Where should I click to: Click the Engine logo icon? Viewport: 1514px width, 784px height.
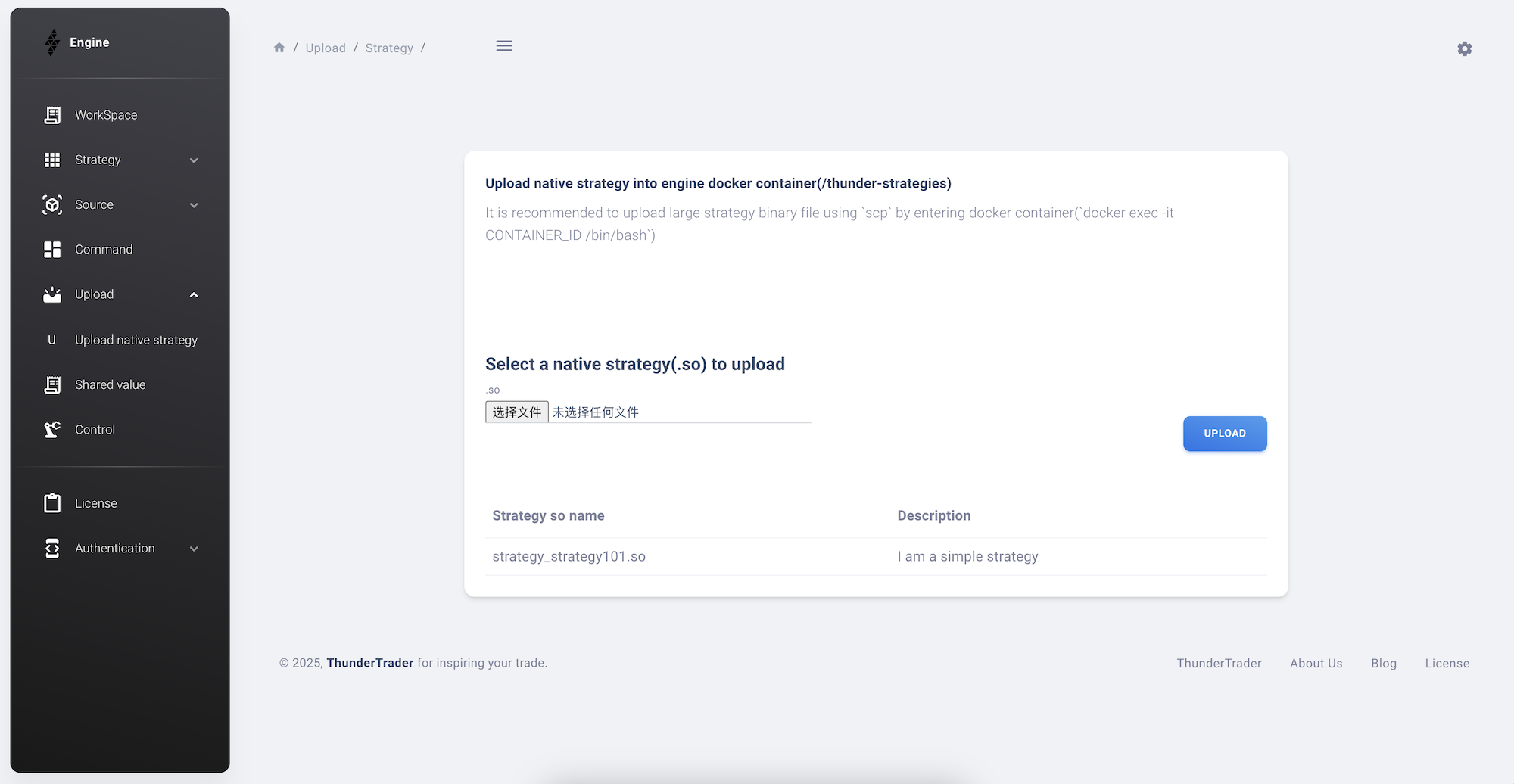tap(52, 42)
